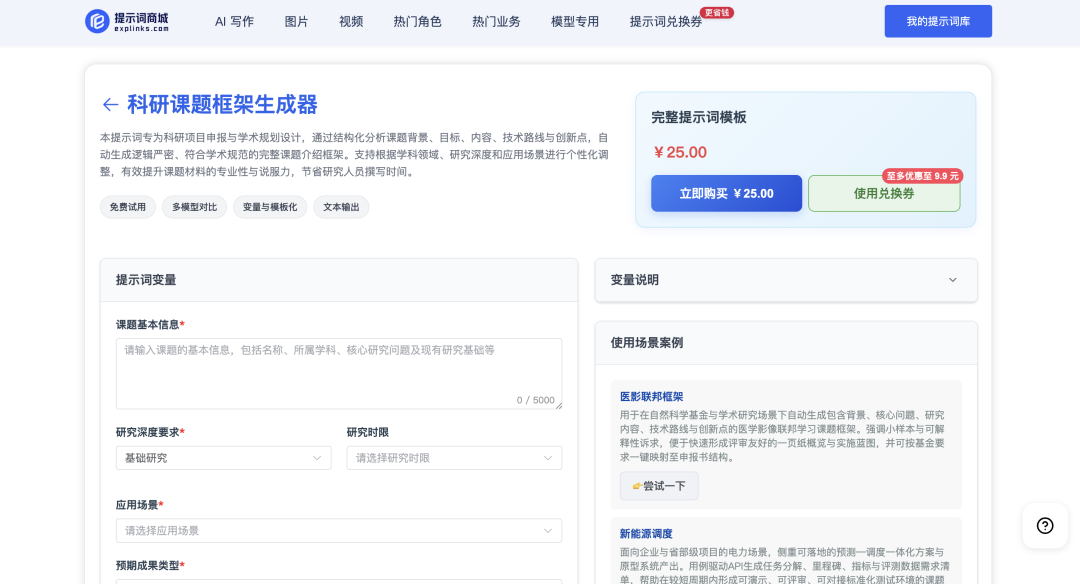The width and height of the screenshot is (1080, 584).
Task: Click 尝试一下 under 医影联邦框架
Action: pos(658,486)
